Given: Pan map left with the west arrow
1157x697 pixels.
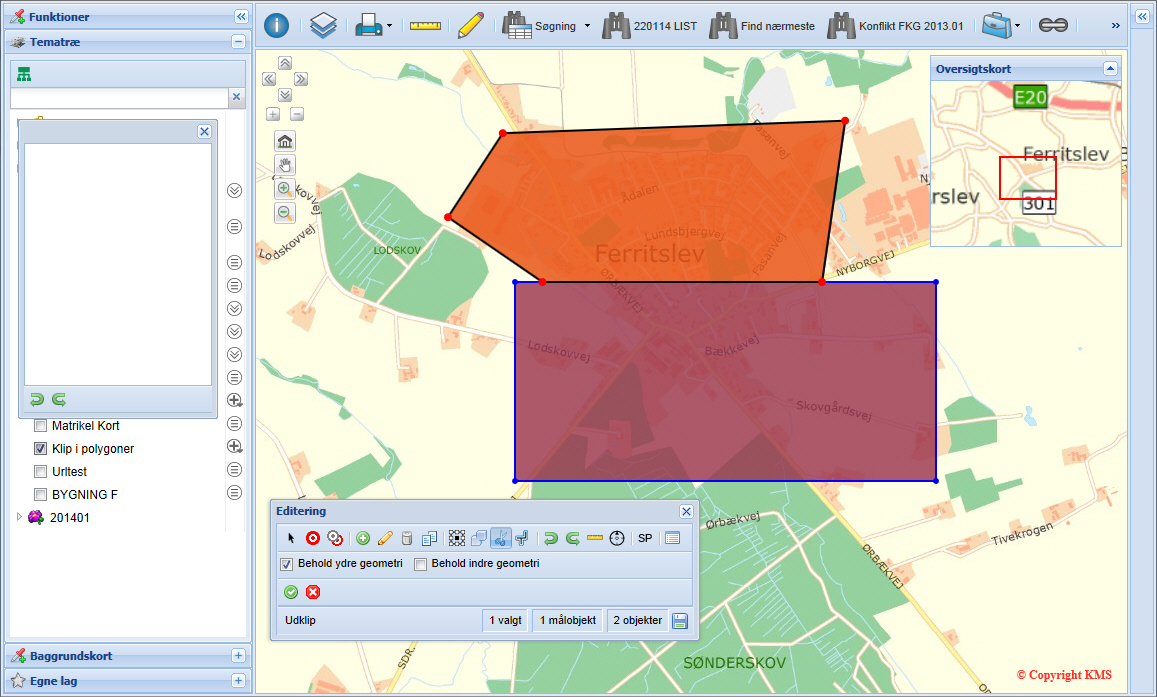Looking at the screenshot, I should coord(269,79).
